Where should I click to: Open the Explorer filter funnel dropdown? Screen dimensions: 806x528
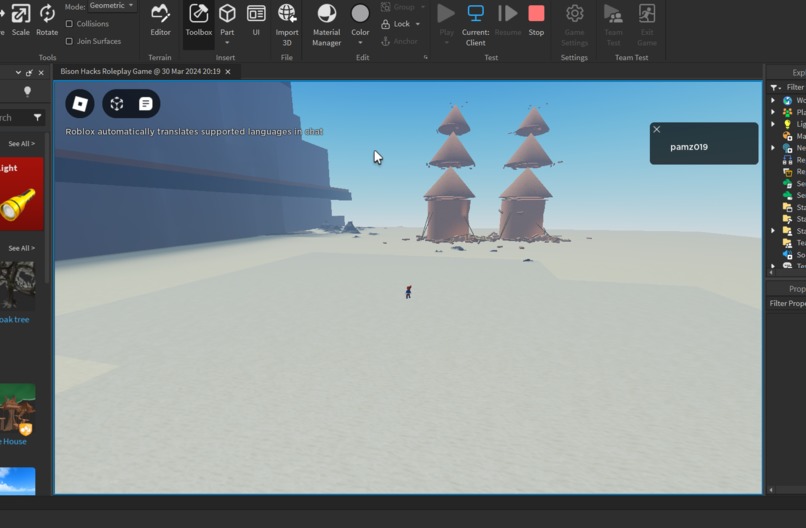click(x=775, y=87)
